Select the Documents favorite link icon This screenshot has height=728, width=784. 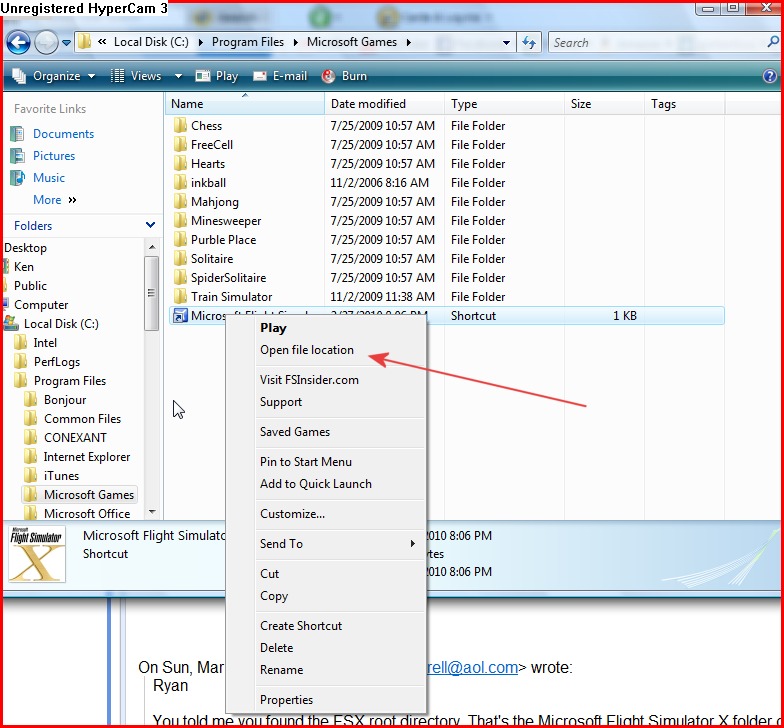17,134
